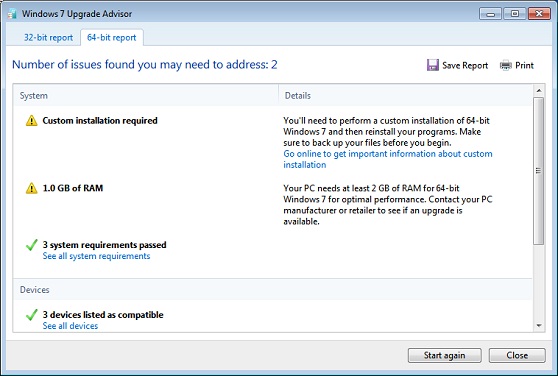Click the printer icon next to Print

click(505, 65)
